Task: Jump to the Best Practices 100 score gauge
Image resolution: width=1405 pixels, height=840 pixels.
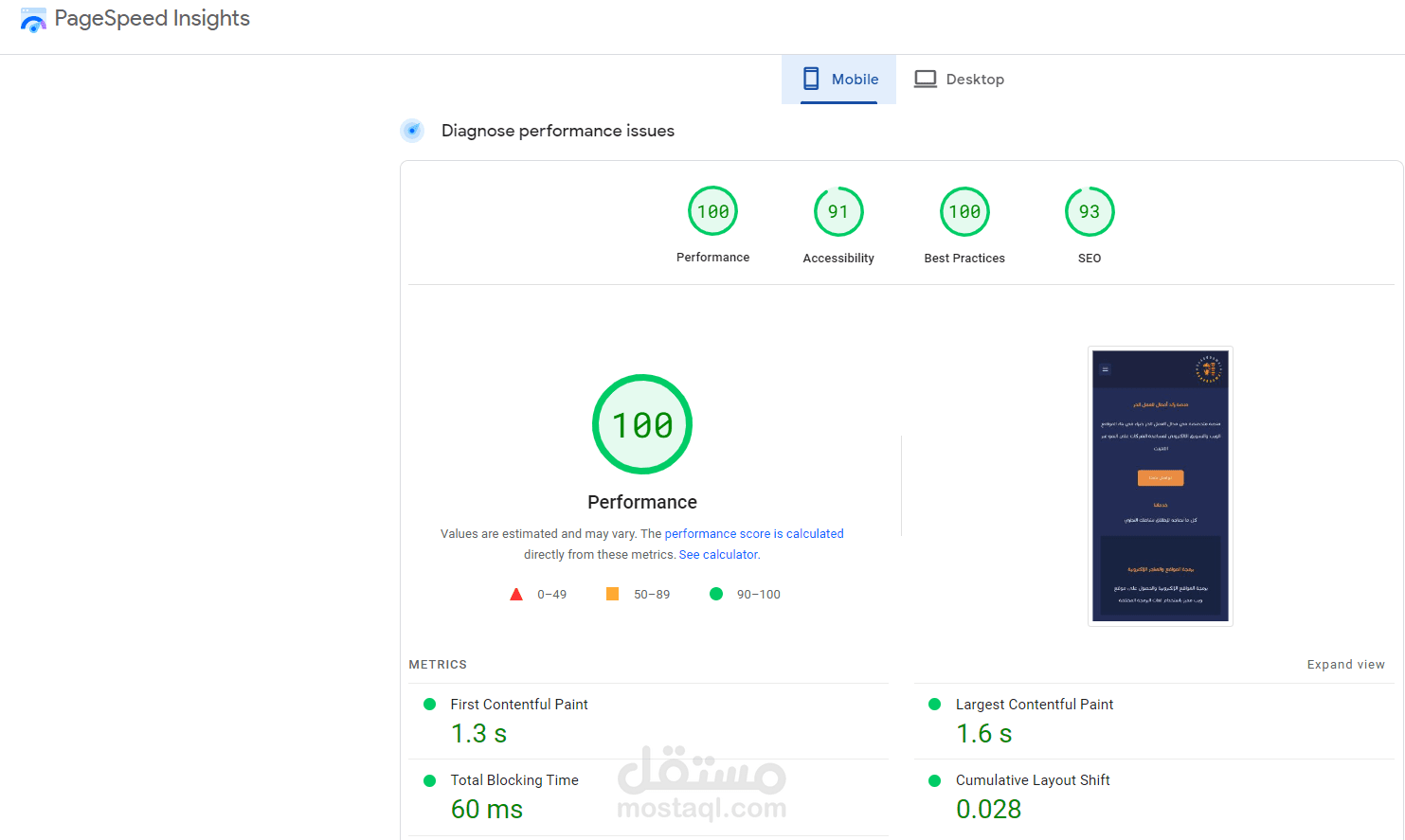Action: pos(964,211)
